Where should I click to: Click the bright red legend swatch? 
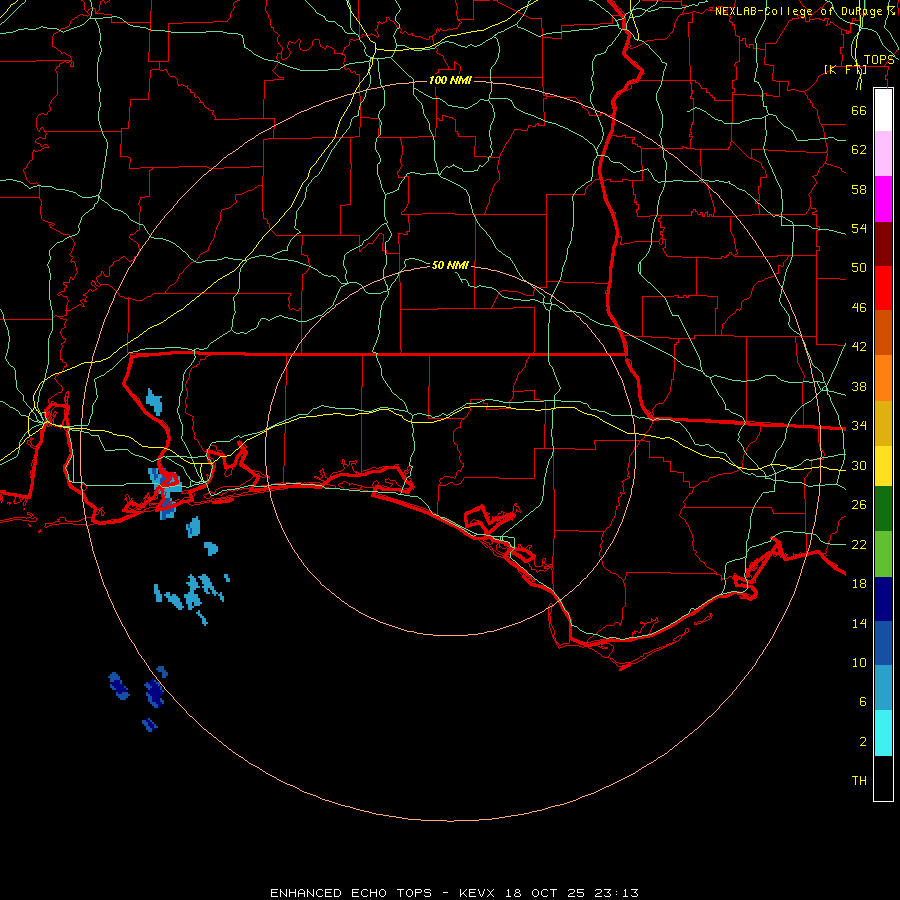(x=883, y=288)
